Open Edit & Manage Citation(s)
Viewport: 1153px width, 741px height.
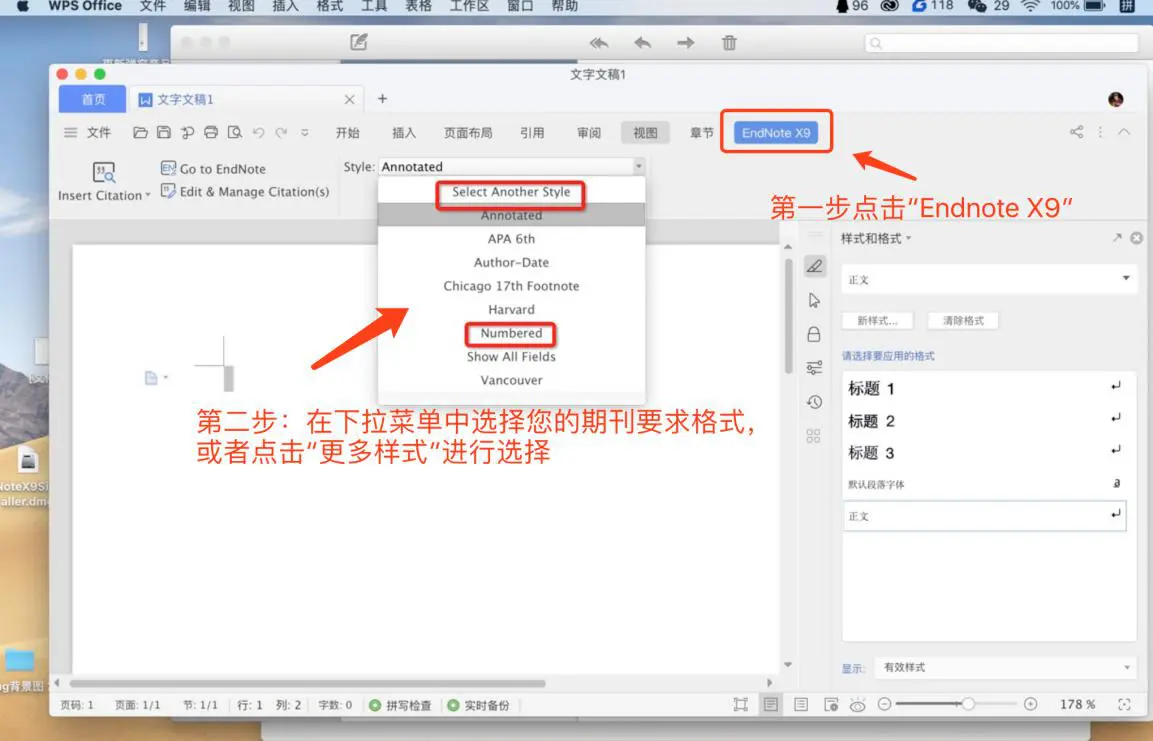pyautogui.click(x=245, y=192)
